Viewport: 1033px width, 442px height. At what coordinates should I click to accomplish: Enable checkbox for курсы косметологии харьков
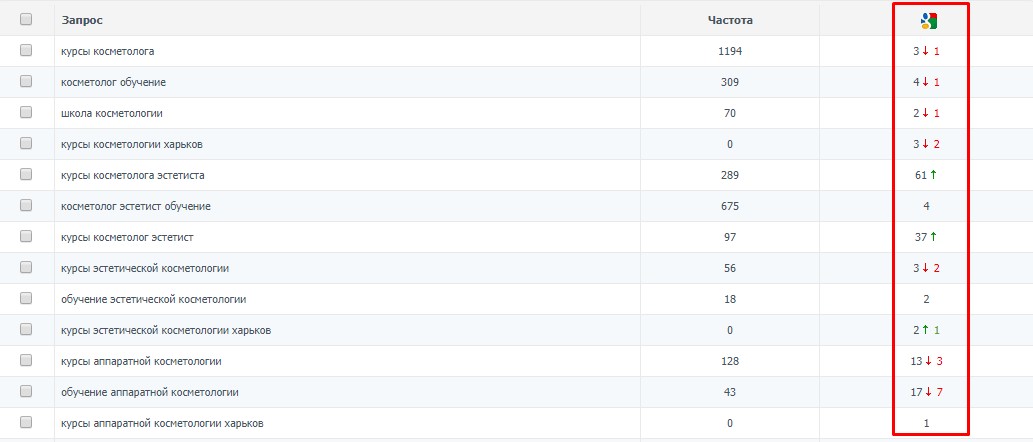coord(26,143)
